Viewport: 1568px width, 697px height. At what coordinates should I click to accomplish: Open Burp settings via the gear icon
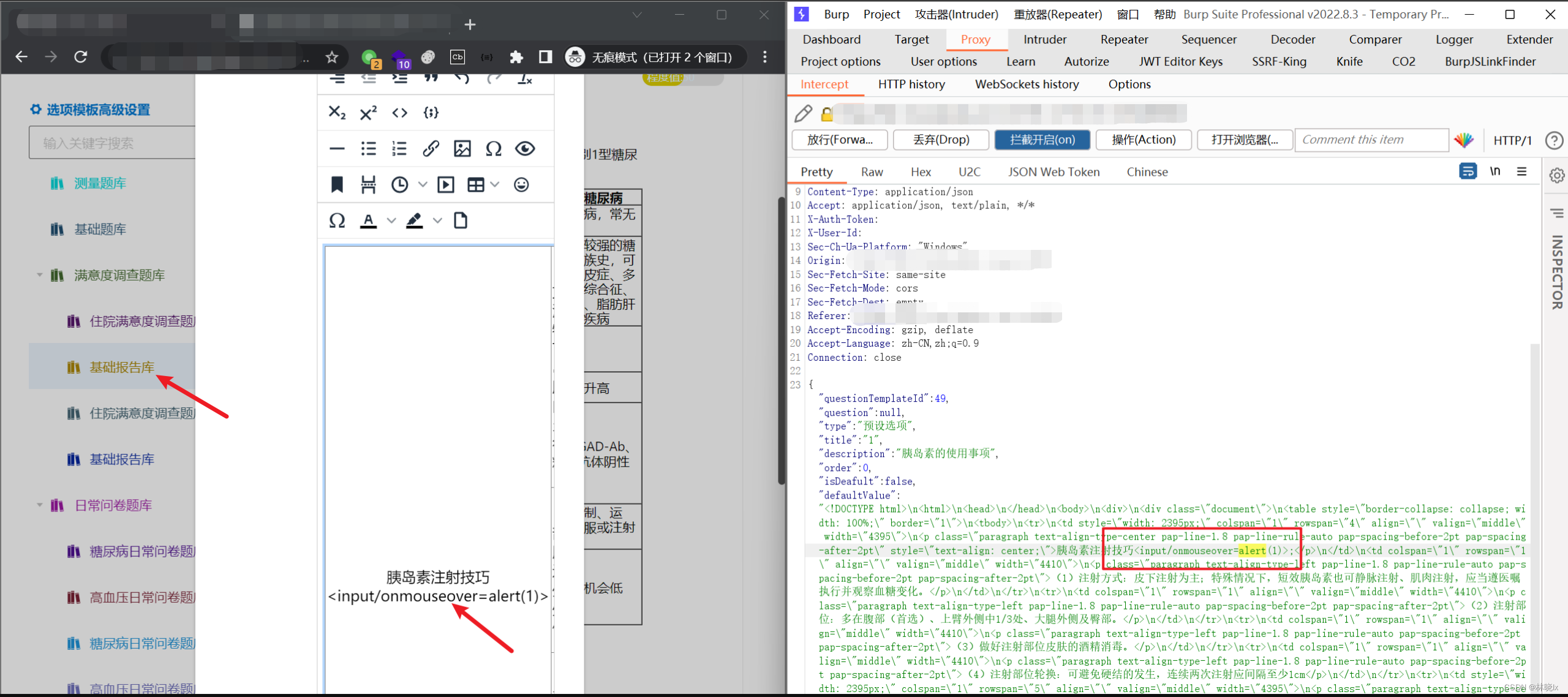(1557, 175)
